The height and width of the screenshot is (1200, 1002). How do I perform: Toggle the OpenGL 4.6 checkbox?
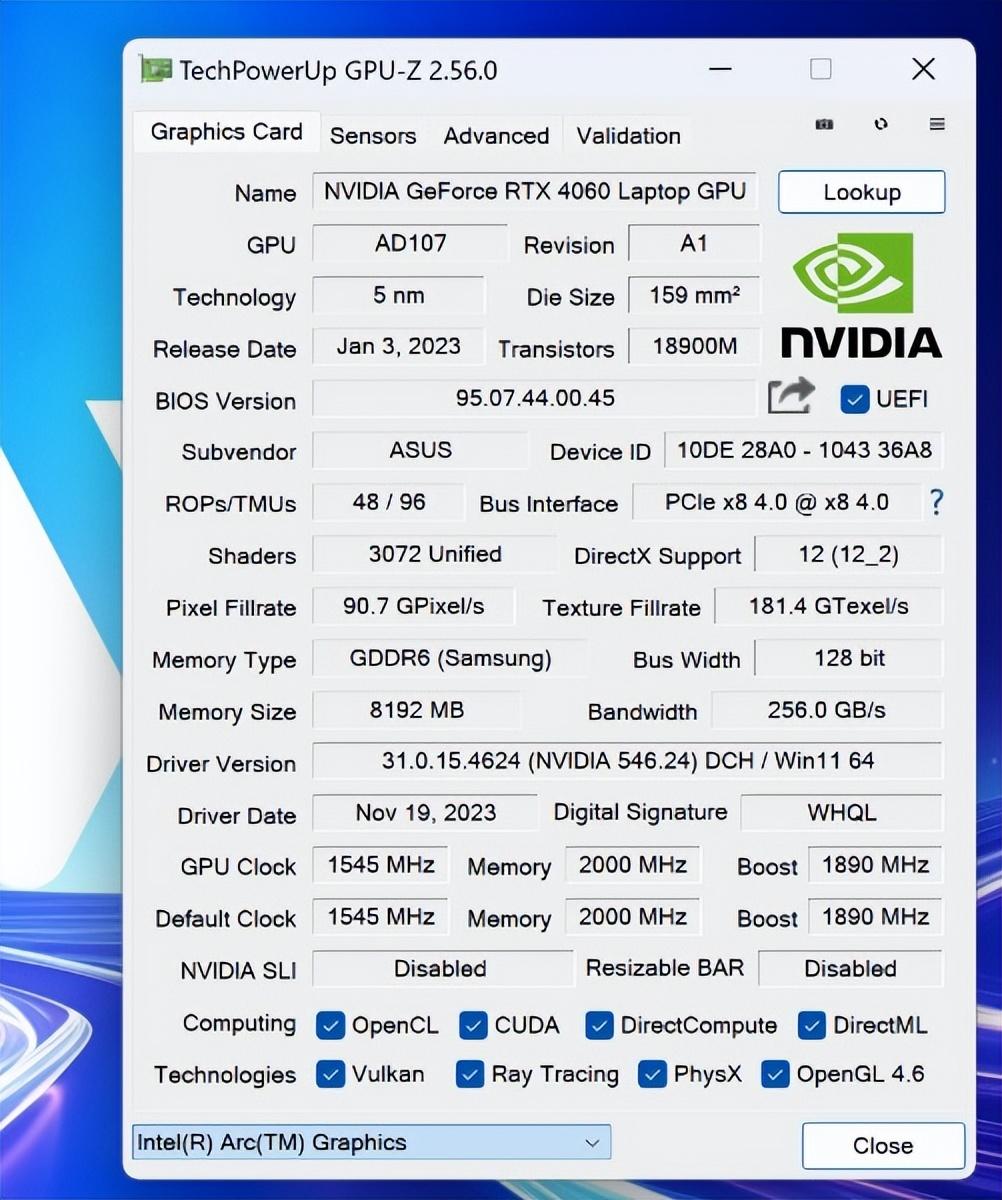(775, 1074)
